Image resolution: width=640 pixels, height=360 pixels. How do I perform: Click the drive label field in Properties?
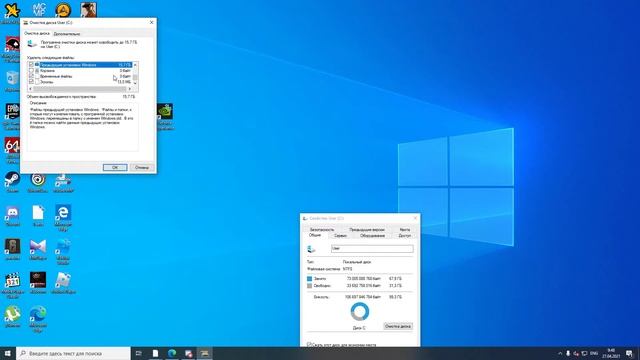click(x=372, y=249)
